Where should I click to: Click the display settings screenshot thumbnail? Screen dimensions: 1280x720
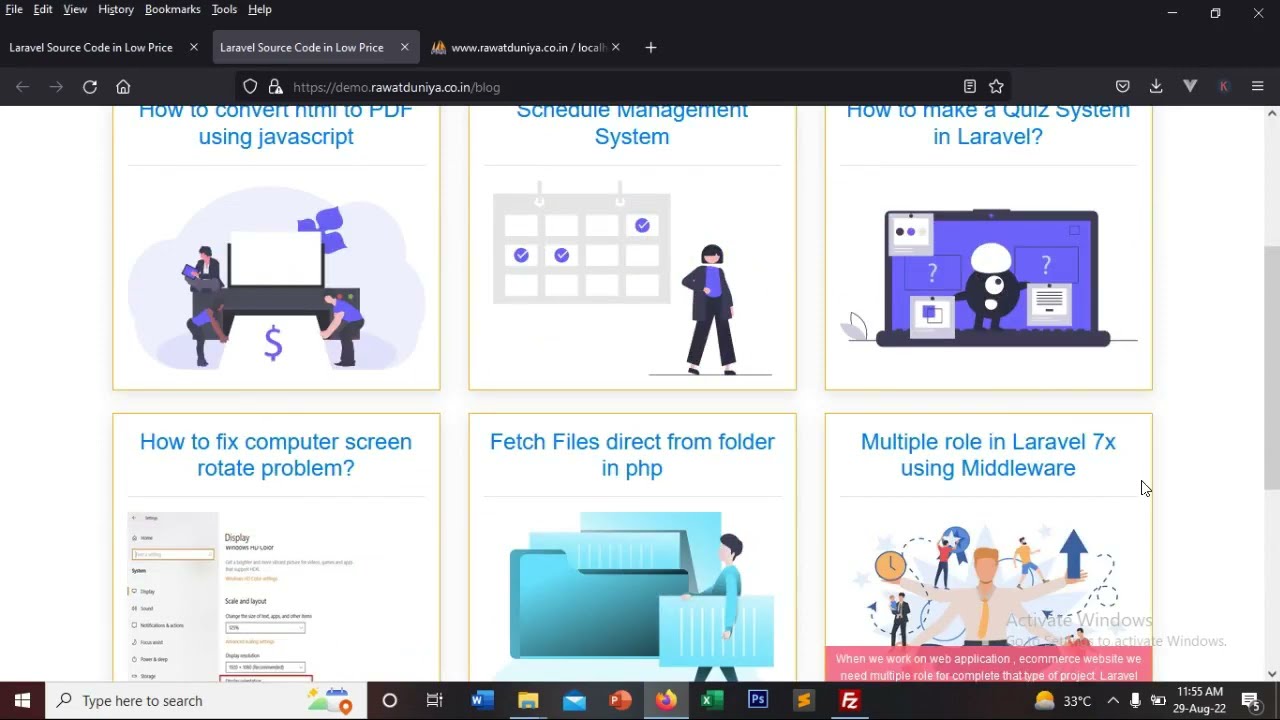[276, 597]
